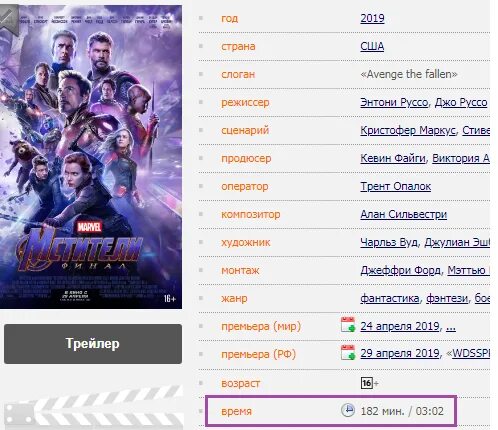498x430 pixels.
Task: Open cinematographer Трент Опалок link
Action: [x=396, y=186]
